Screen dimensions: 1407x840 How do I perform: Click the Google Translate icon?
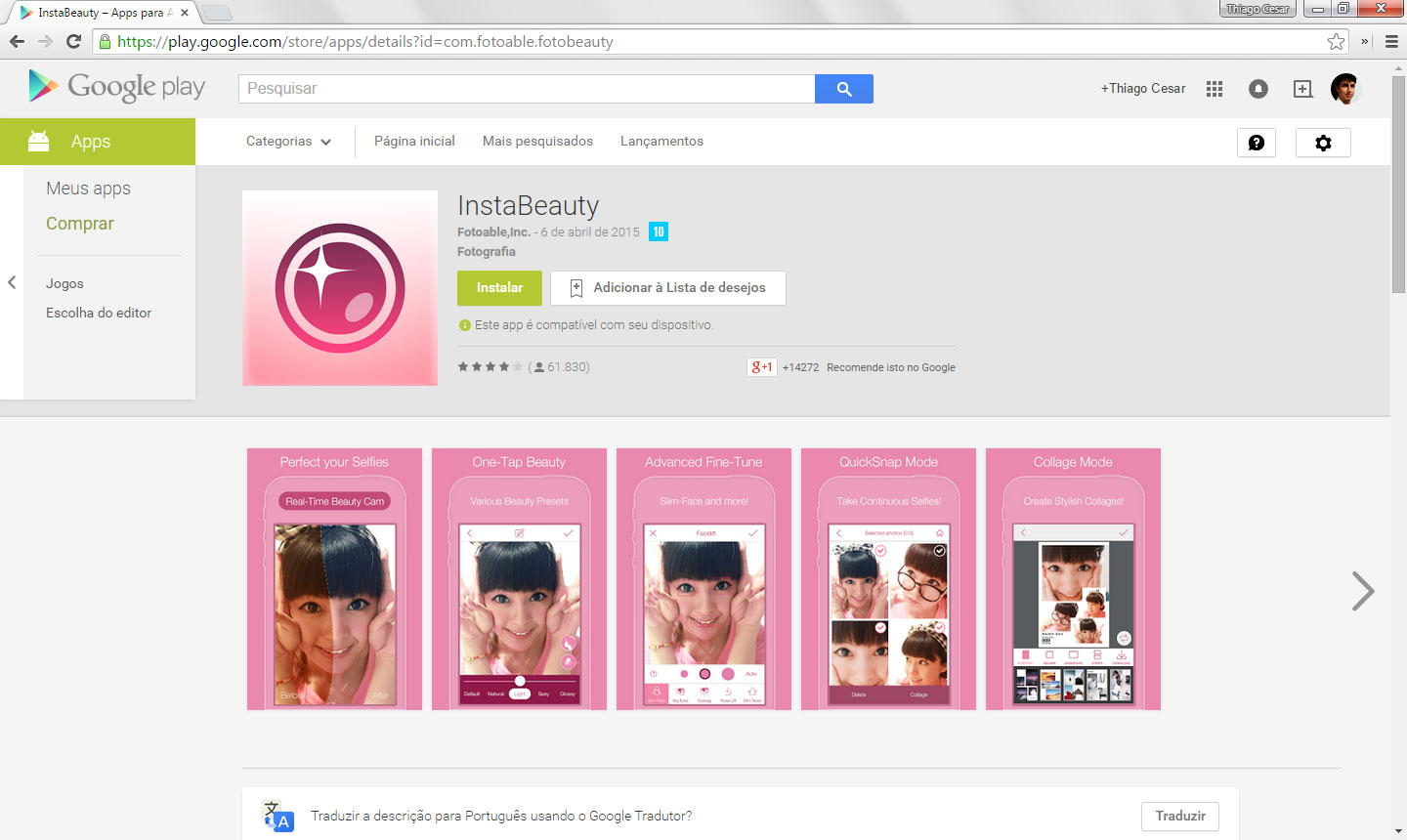[277, 816]
